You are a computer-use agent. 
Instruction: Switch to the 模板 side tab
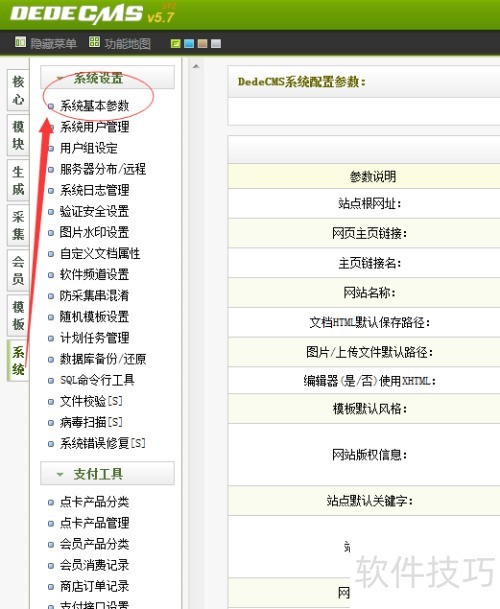point(18,315)
